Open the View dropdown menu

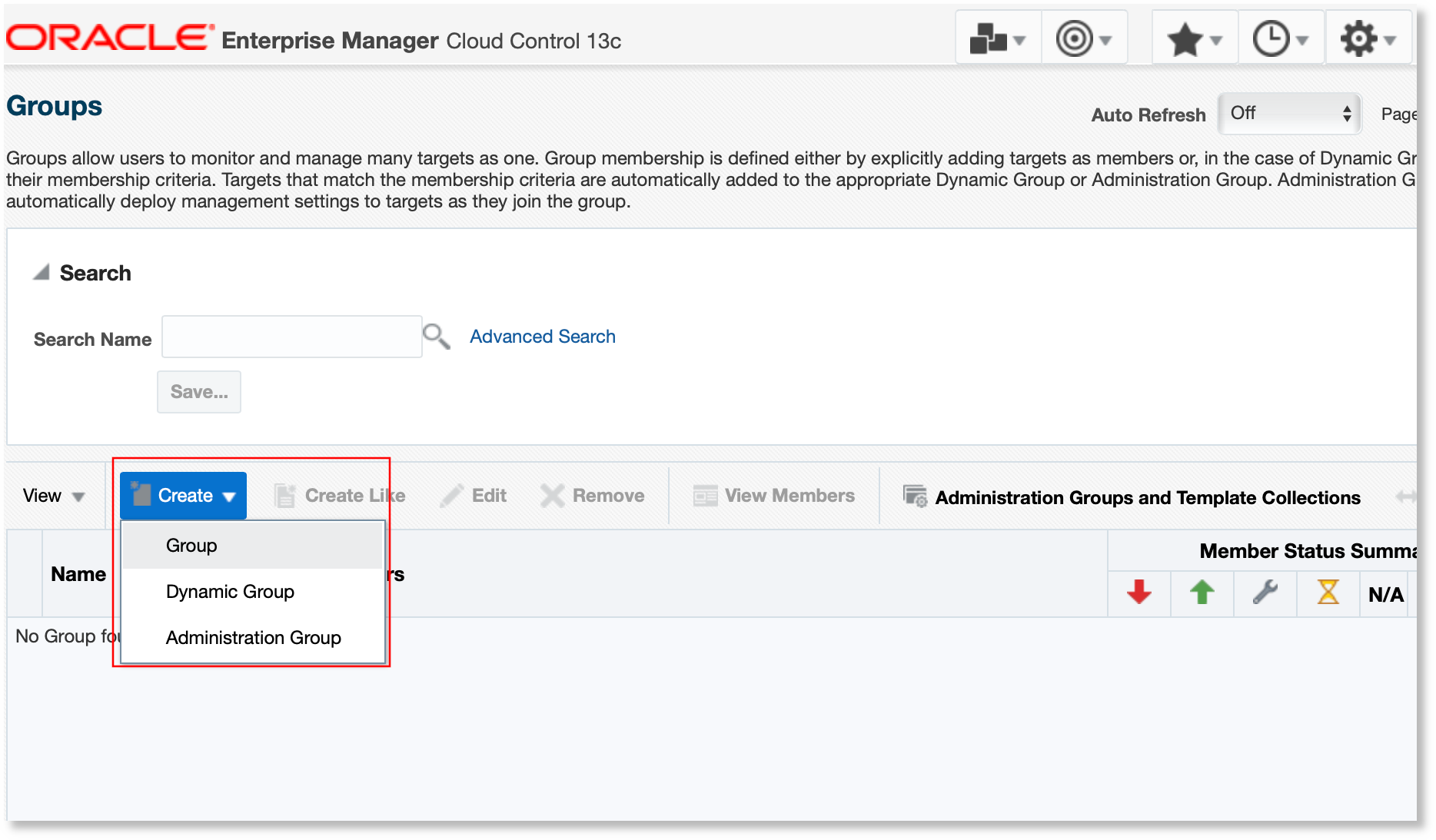(53, 496)
